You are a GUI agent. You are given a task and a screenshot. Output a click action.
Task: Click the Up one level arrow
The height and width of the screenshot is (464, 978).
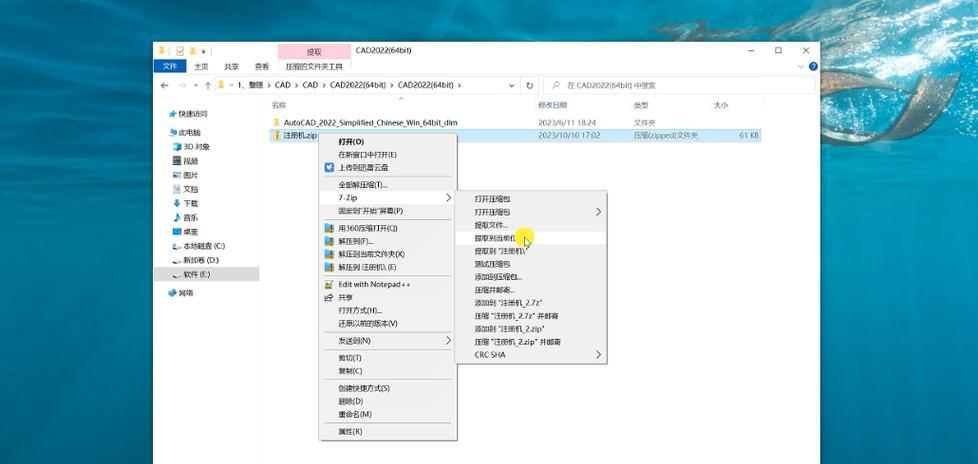tap(207, 85)
